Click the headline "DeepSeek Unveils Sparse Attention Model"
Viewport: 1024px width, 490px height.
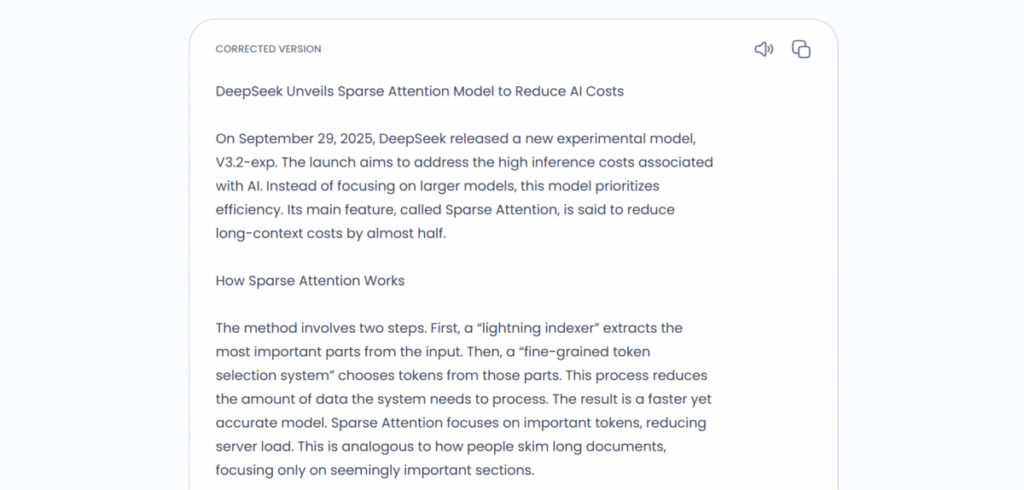tap(419, 91)
